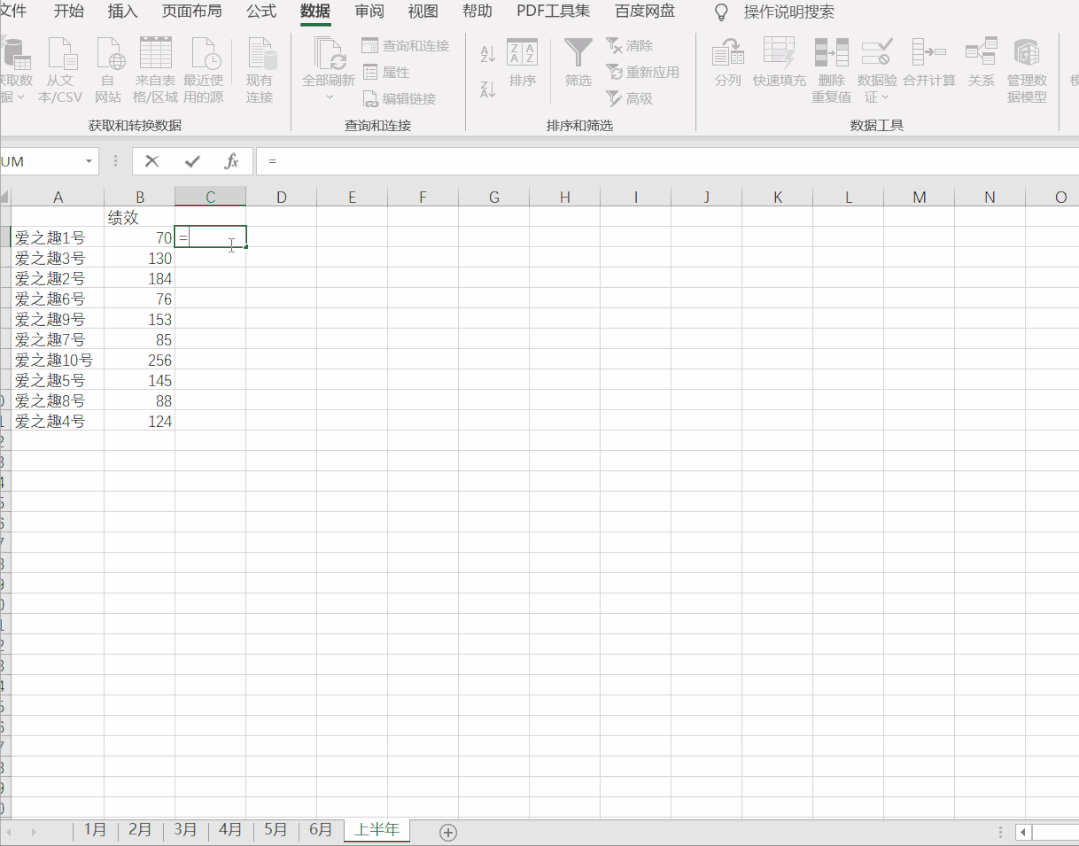Viewport: 1079px width, 846px height.
Task: Click the cell with value 184
Action: pos(140,279)
